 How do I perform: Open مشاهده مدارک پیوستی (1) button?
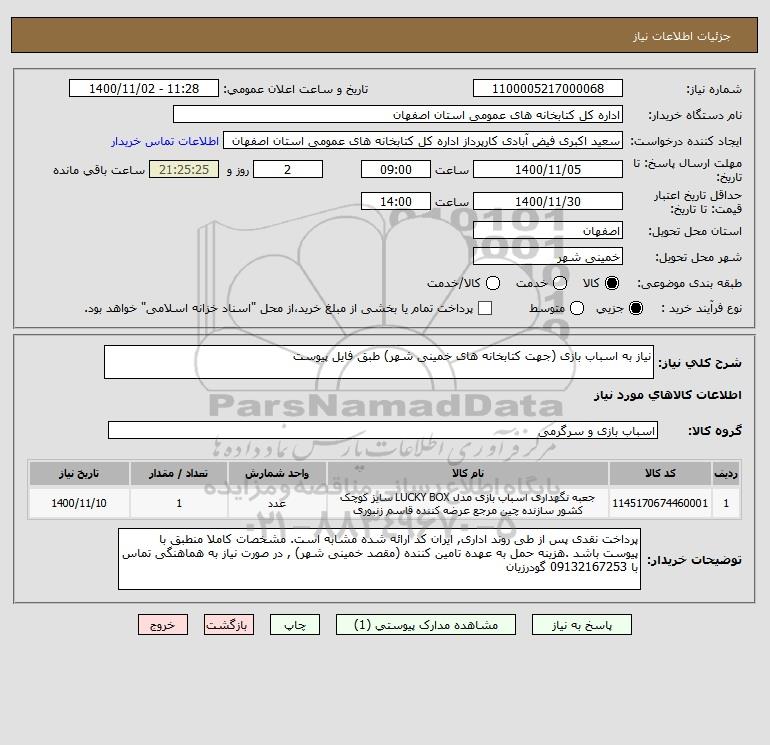pos(426,625)
